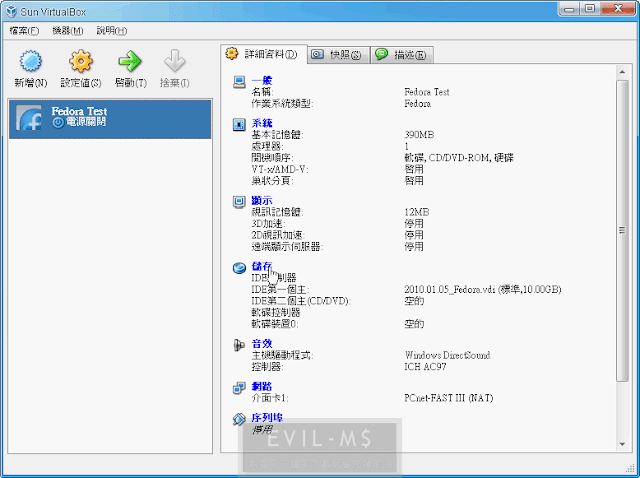This screenshot has height=478, width=640.
Task: Click the 軟碟裝置0 label
Action: point(275,324)
